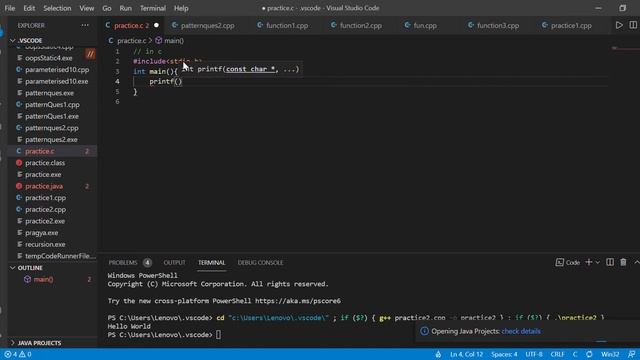Change line endings via CRLF
Image resolution: width=640 pixels, height=360 pixels.
coord(557,354)
